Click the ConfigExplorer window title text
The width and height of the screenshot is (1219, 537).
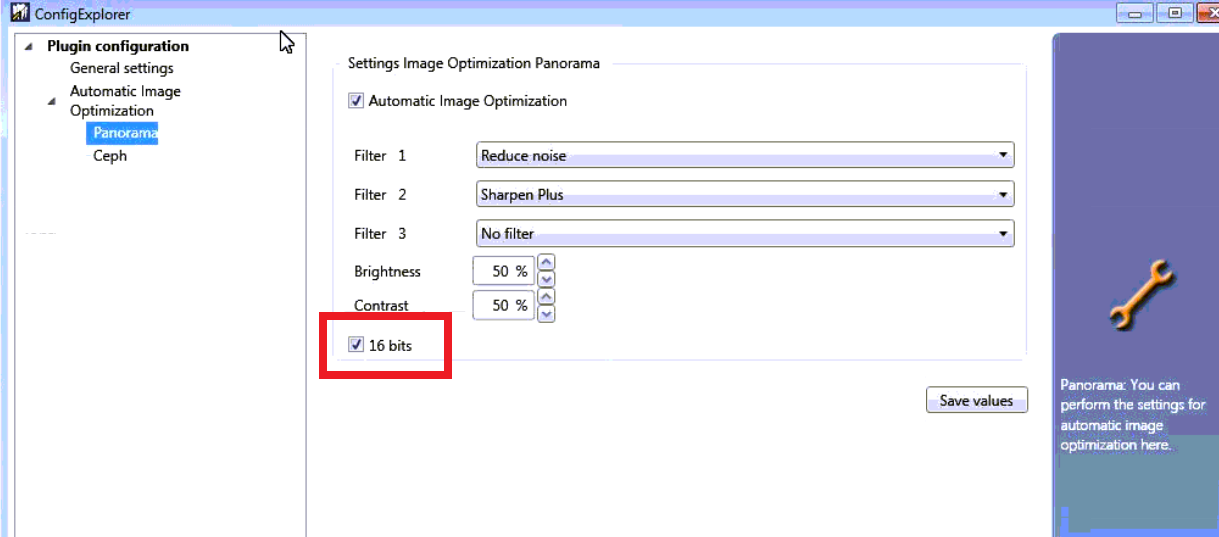click(x=82, y=14)
